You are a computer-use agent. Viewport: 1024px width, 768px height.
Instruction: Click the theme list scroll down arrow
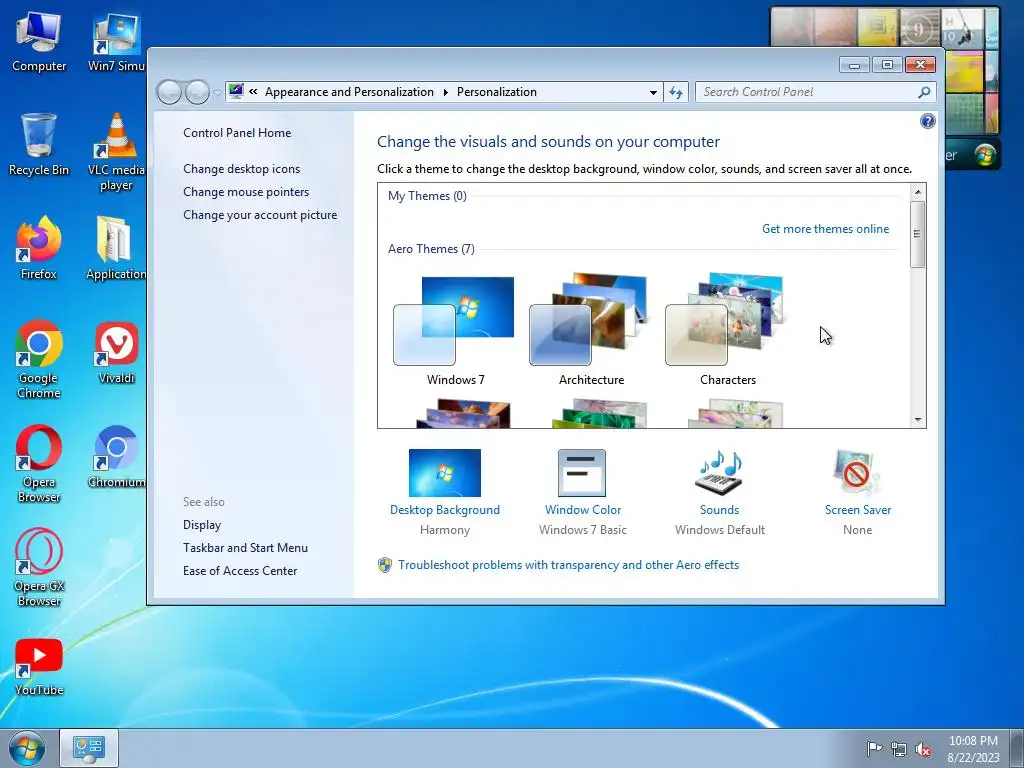918,420
